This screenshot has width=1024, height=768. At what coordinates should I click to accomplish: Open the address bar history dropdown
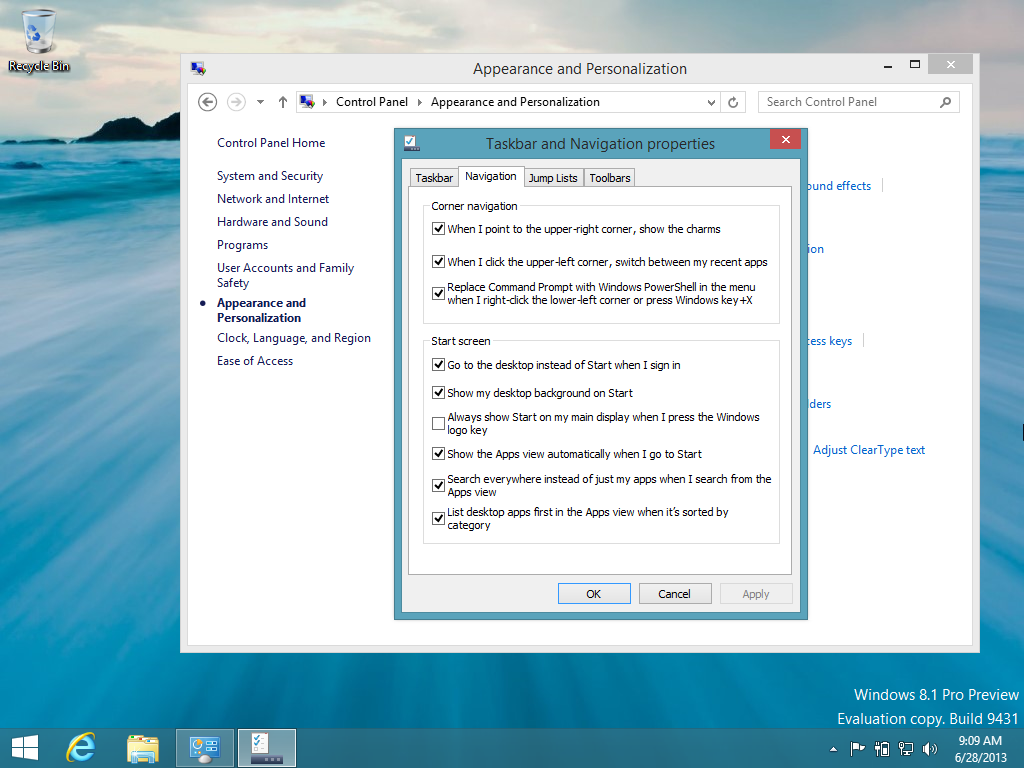tap(711, 102)
